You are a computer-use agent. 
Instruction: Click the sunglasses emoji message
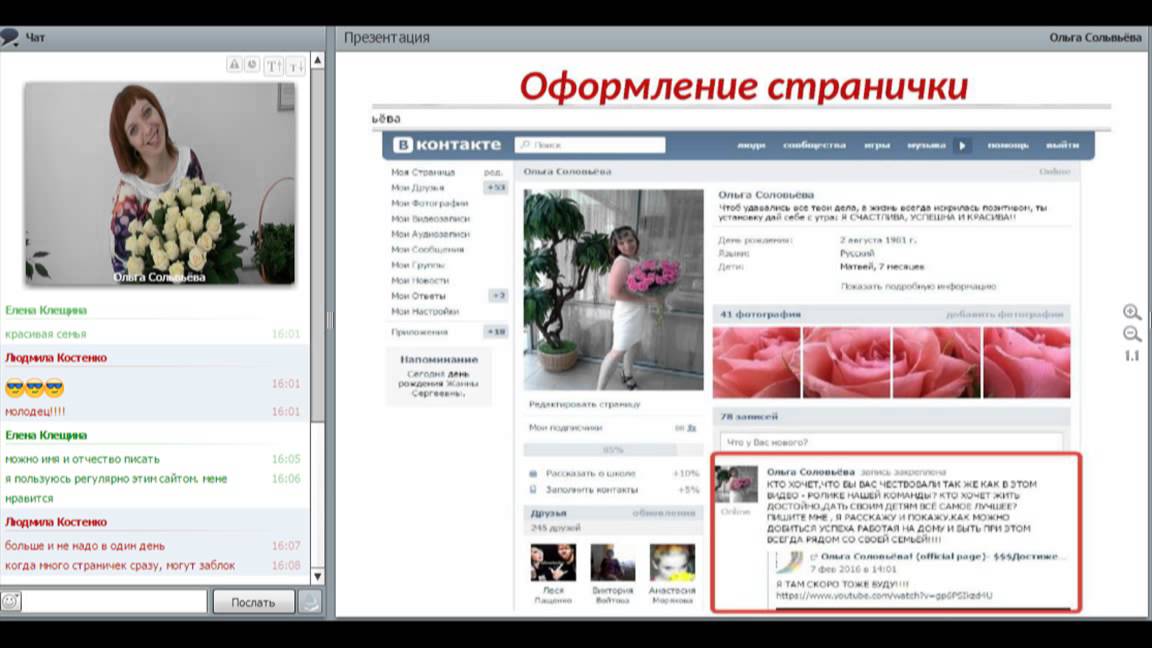pos(34,387)
